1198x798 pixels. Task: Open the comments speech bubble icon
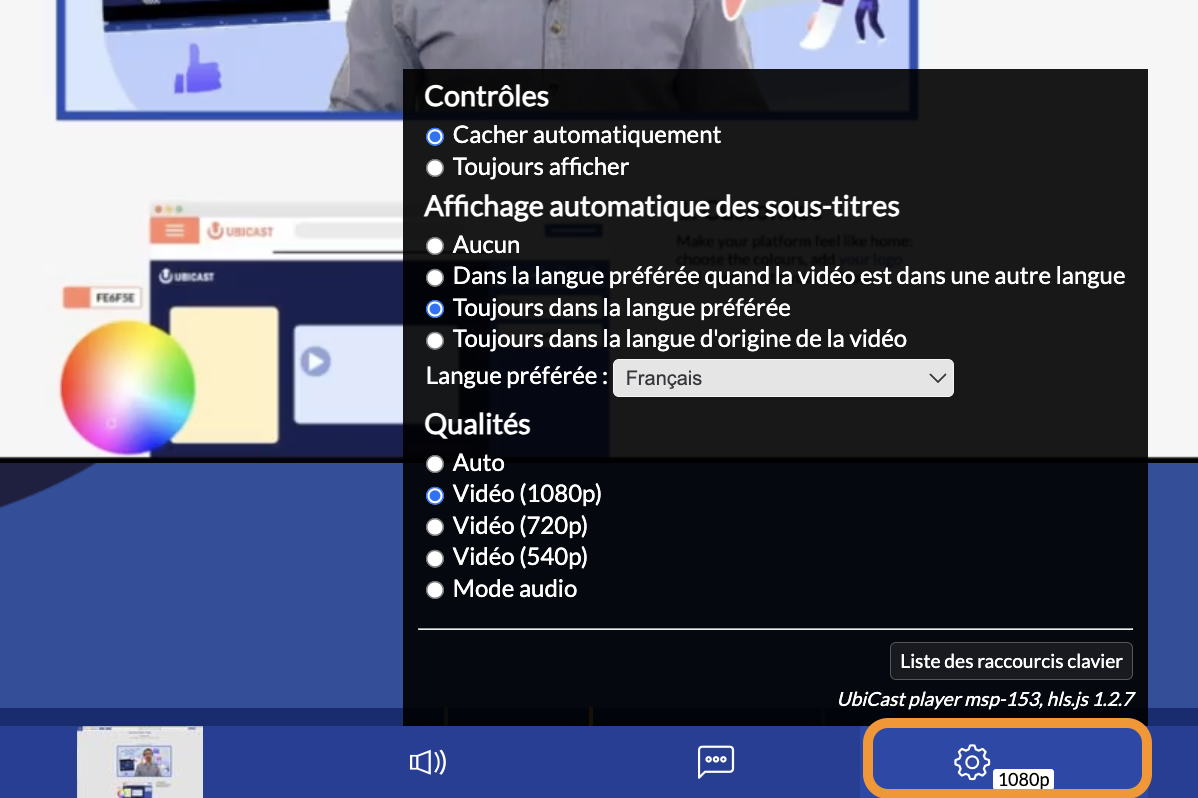tap(716, 761)
